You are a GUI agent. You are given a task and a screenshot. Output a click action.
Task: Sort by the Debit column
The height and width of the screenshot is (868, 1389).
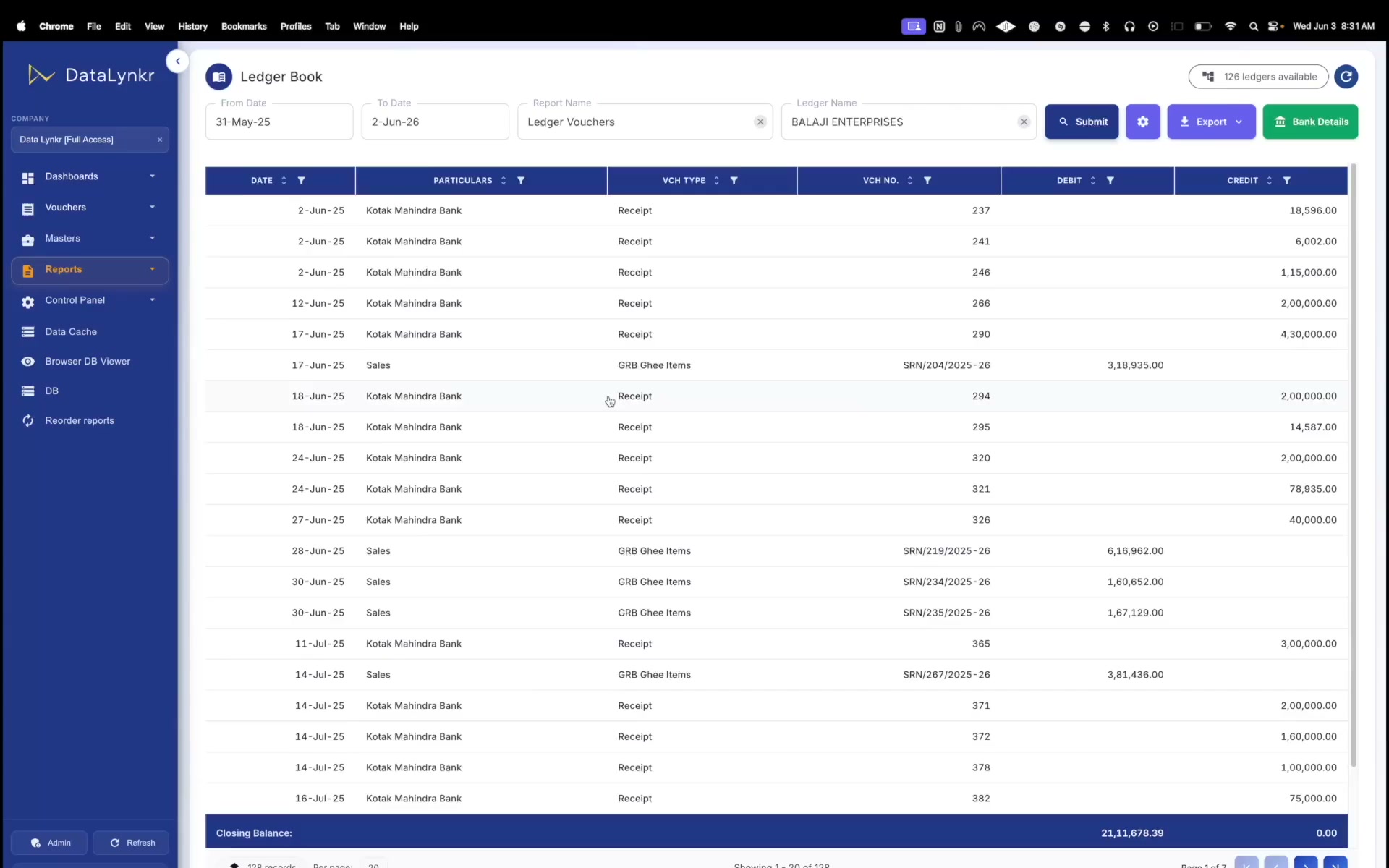[x=1092, y=181]
